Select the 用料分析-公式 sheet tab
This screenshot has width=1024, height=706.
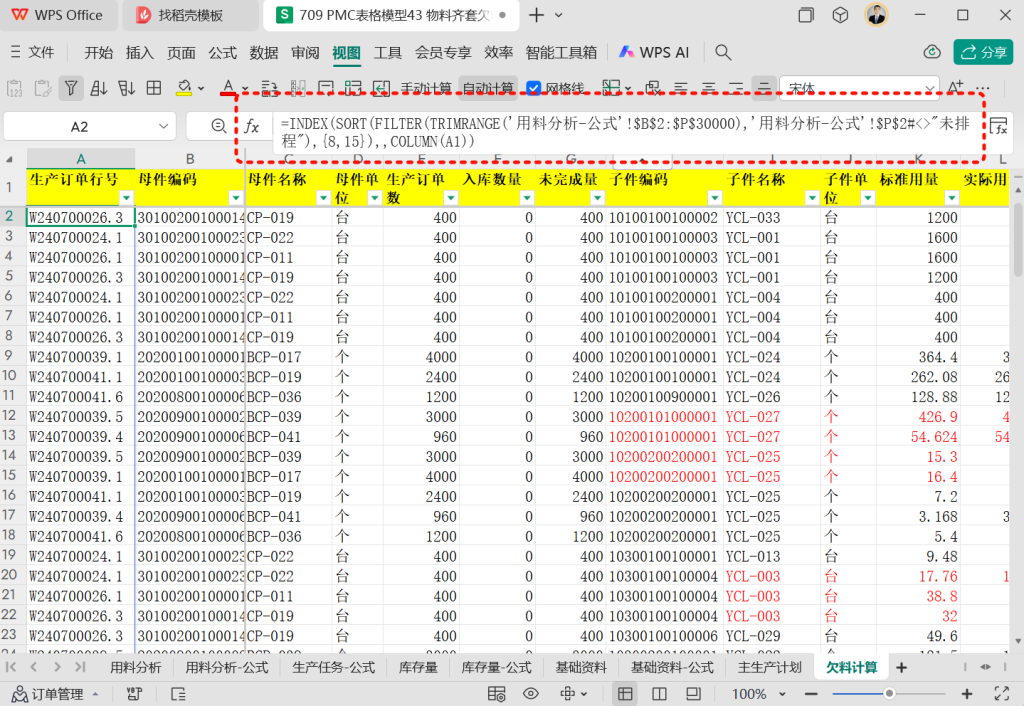click(x=227, y=667)
